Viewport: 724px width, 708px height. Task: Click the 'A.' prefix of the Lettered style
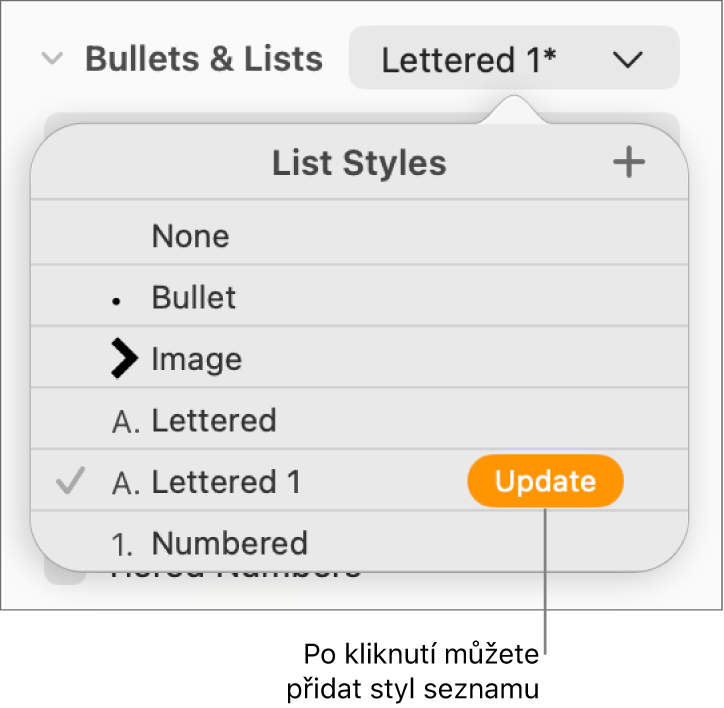coord(126,421)
